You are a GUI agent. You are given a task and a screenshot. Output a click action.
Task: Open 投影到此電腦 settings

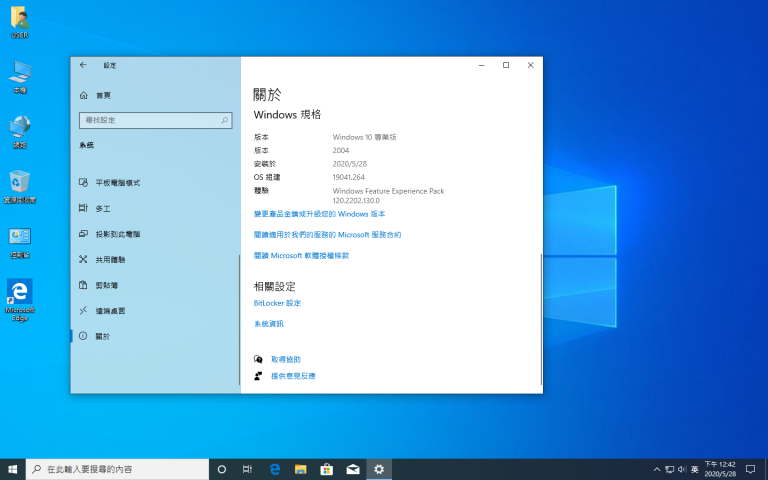pyautogui.click(x=155, y=234)
